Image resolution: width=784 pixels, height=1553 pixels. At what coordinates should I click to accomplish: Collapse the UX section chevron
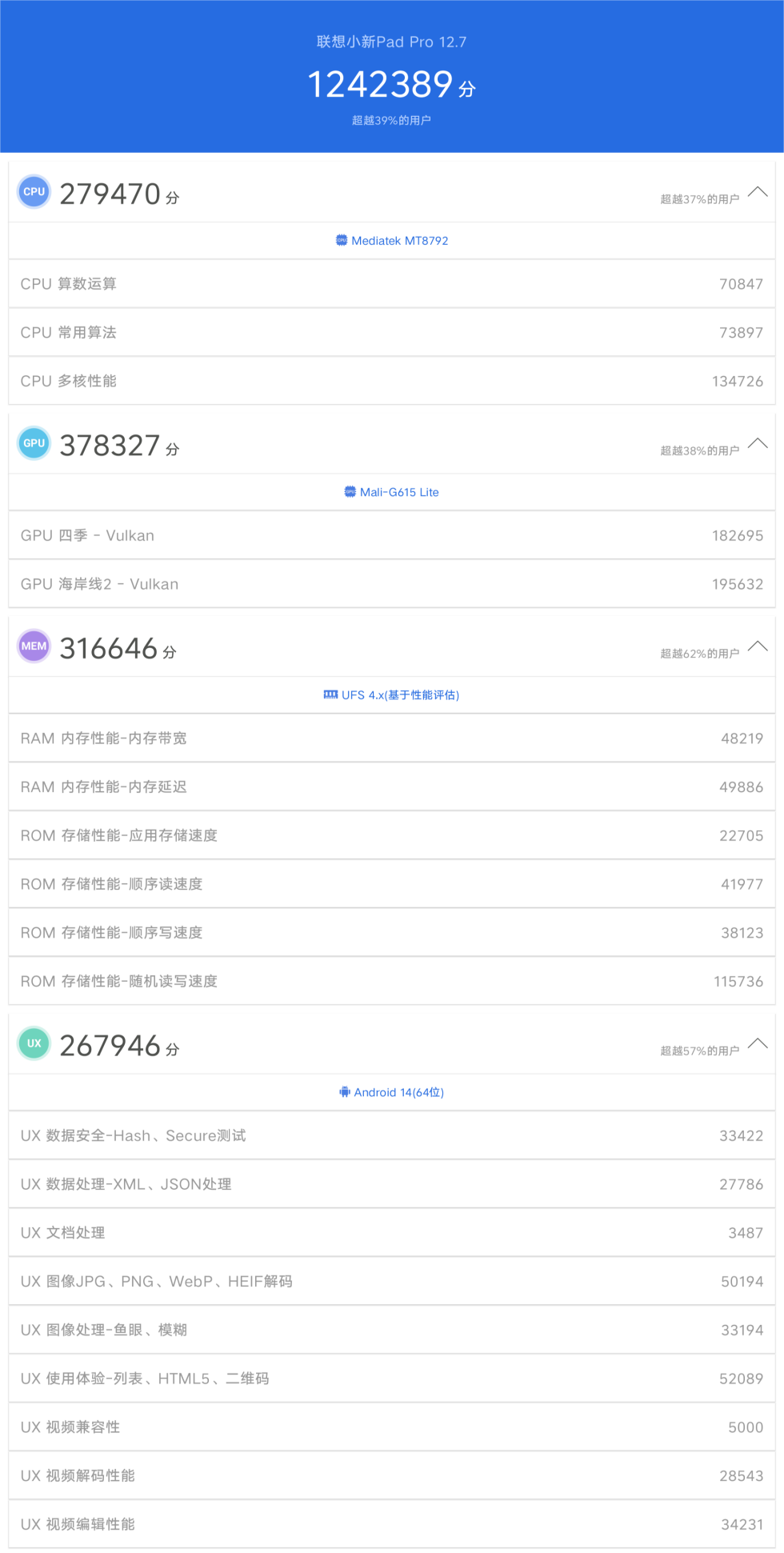pos(758,1043)
